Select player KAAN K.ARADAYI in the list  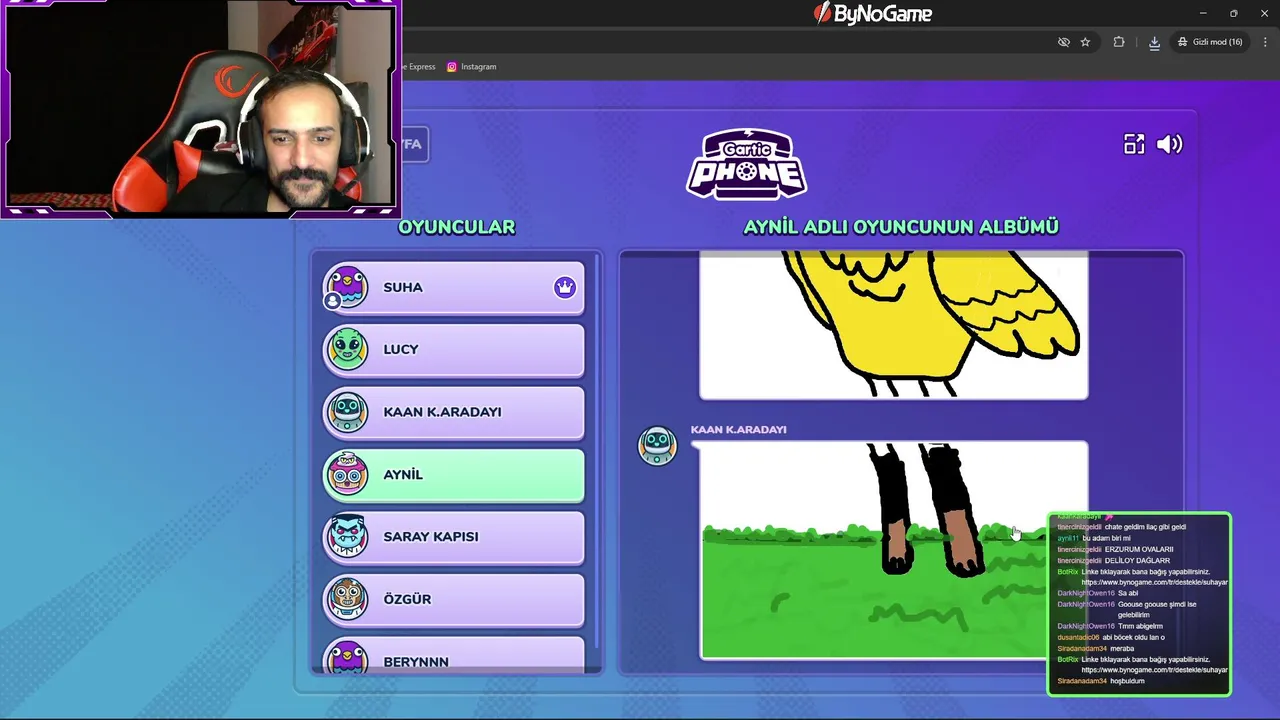[453, 412]
